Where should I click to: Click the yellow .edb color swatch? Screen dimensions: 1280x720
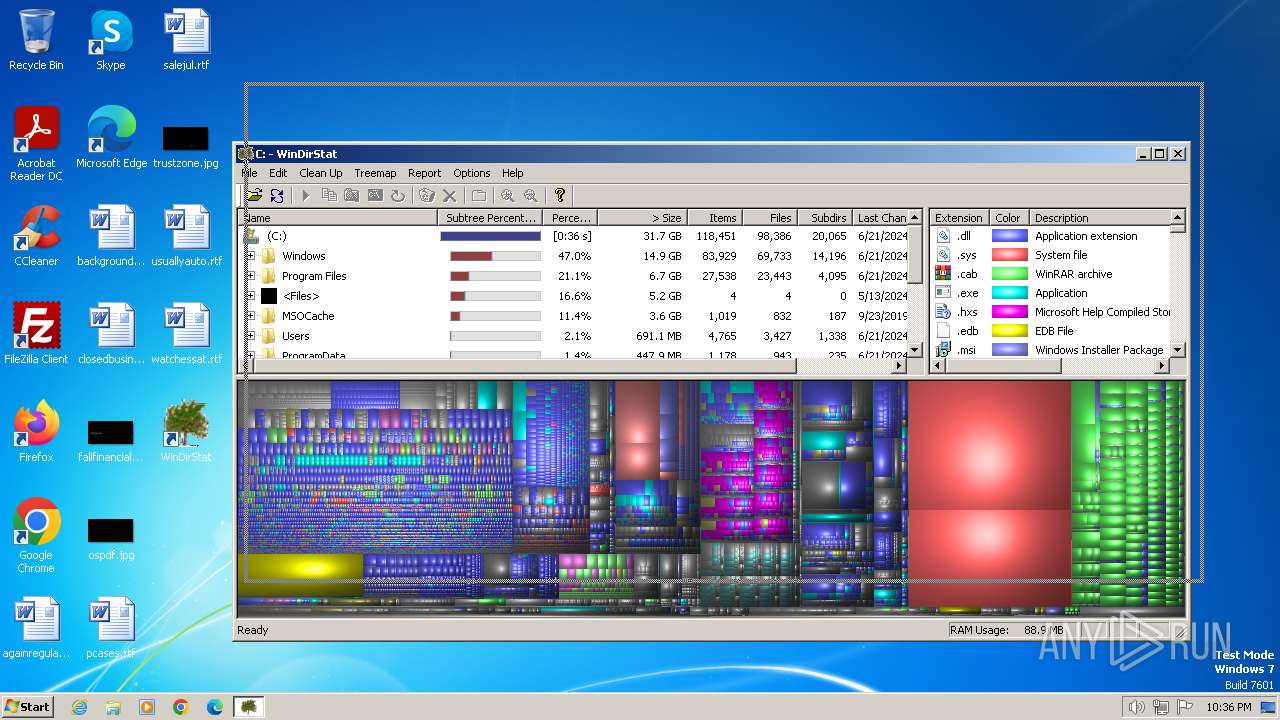point(1009,331)
